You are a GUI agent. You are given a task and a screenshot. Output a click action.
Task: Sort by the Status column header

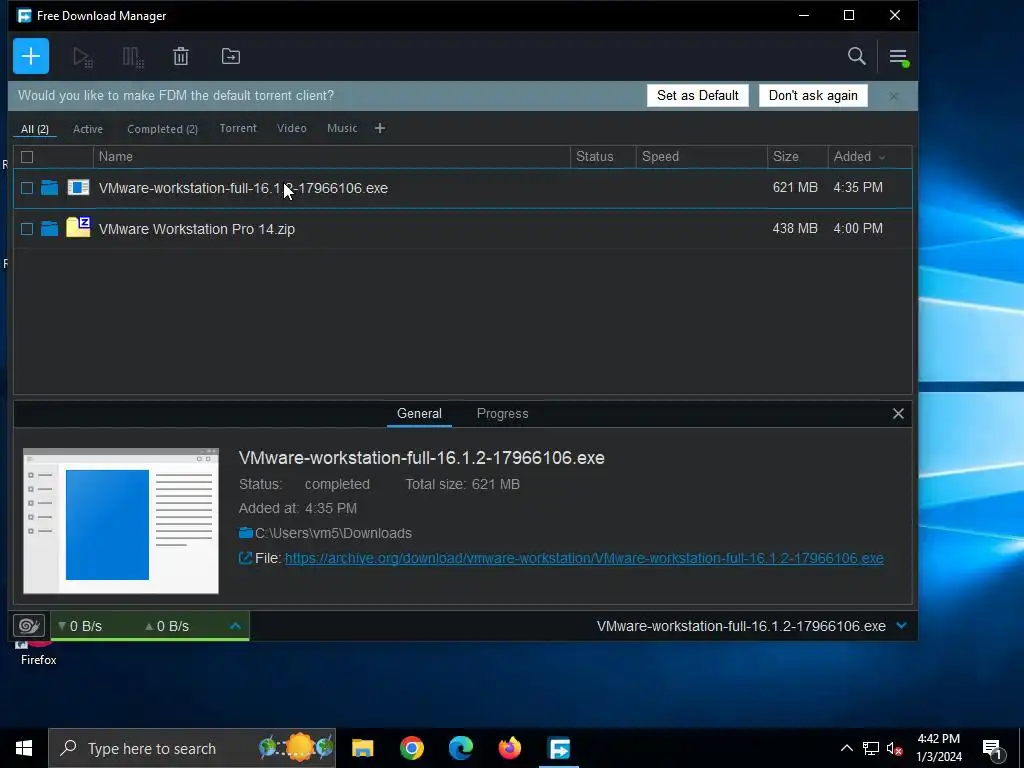pos(603,157)
